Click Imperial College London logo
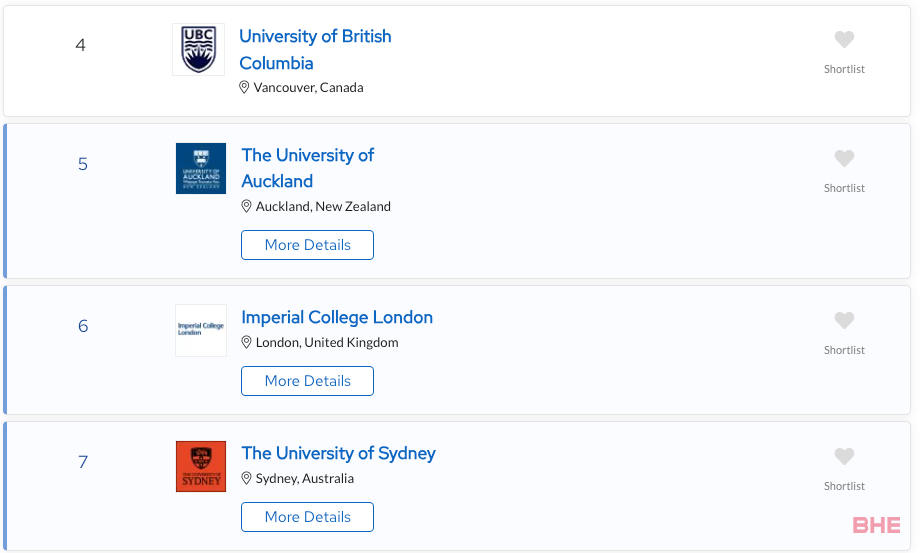The image size is (920, 553). pos(201,330)
